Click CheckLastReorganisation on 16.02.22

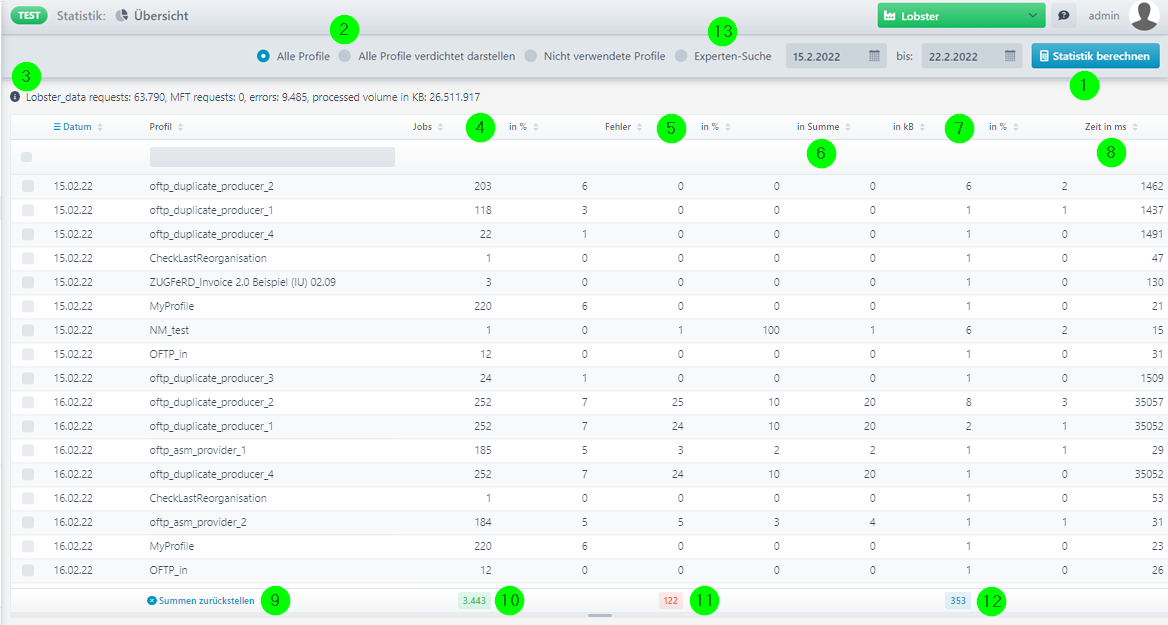point(208,498)
